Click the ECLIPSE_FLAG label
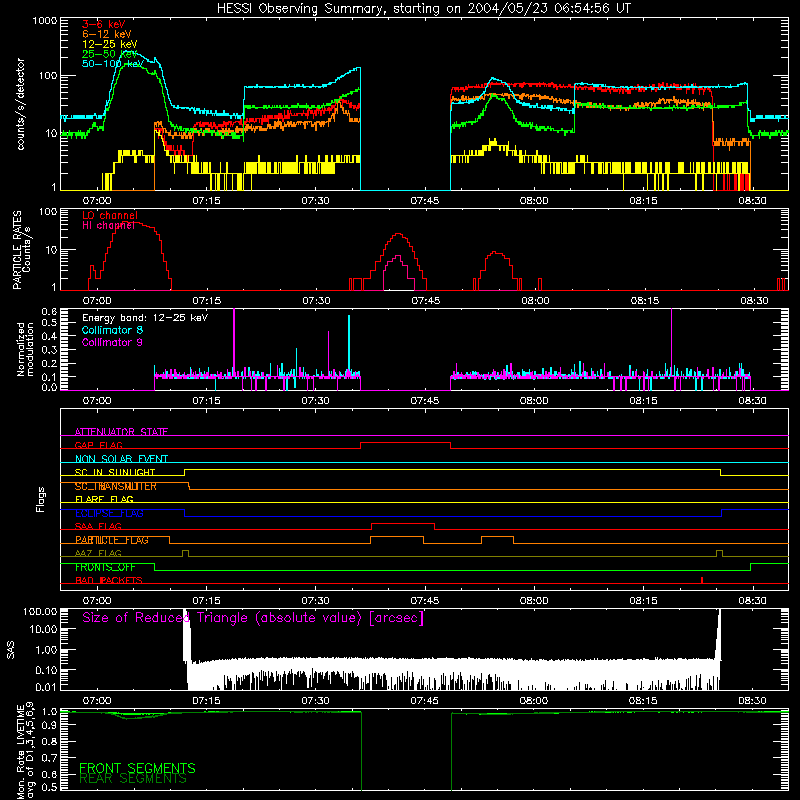 (x=109, y=513)
